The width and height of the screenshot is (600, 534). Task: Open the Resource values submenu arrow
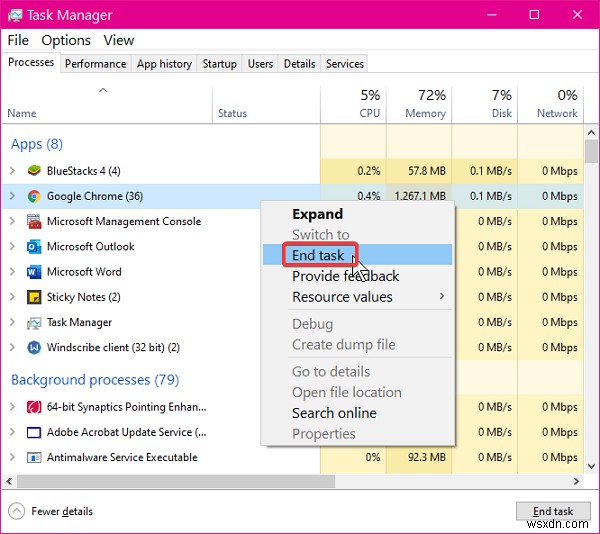442,296
